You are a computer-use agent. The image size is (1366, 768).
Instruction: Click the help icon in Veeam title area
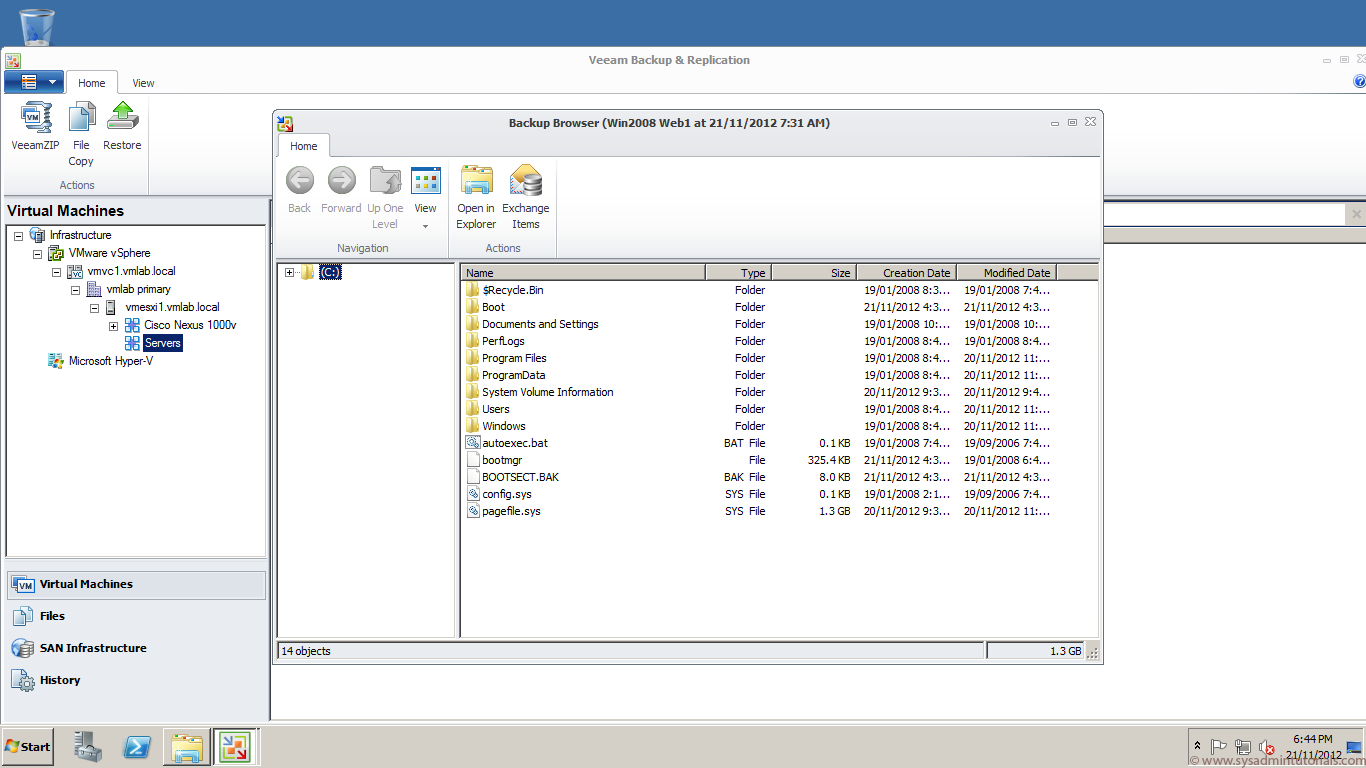pos(1359,82)
